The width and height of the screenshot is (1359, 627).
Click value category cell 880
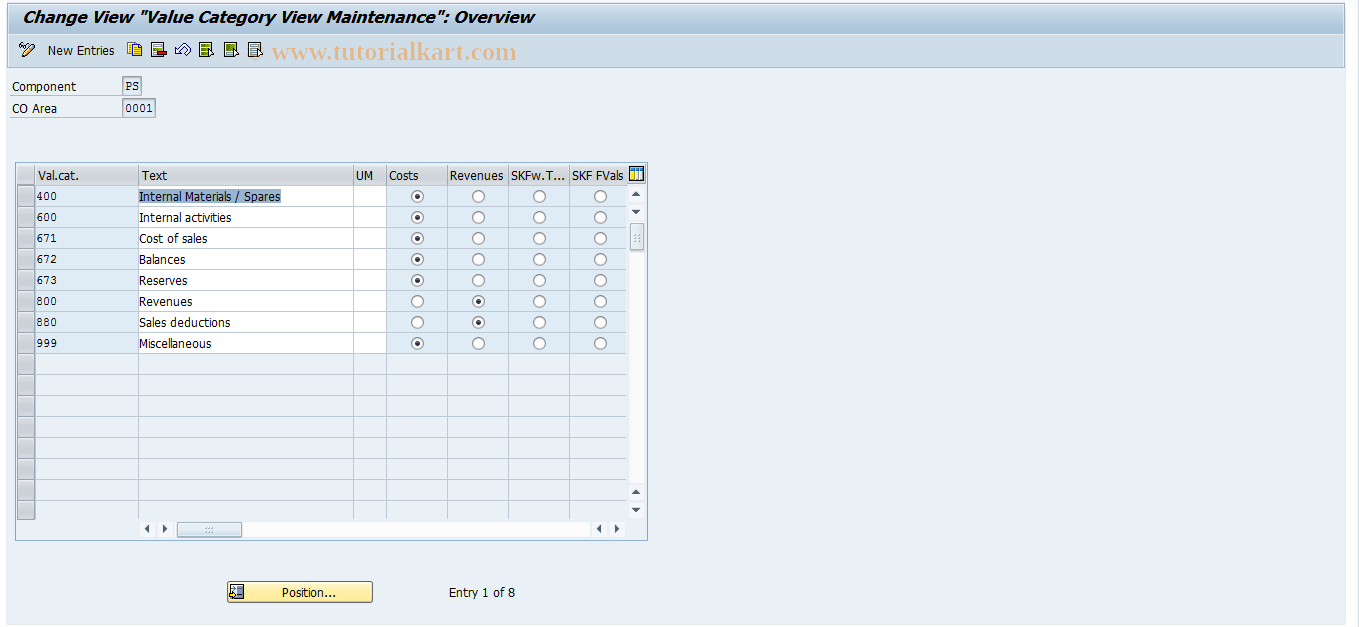tap(87, 322)
